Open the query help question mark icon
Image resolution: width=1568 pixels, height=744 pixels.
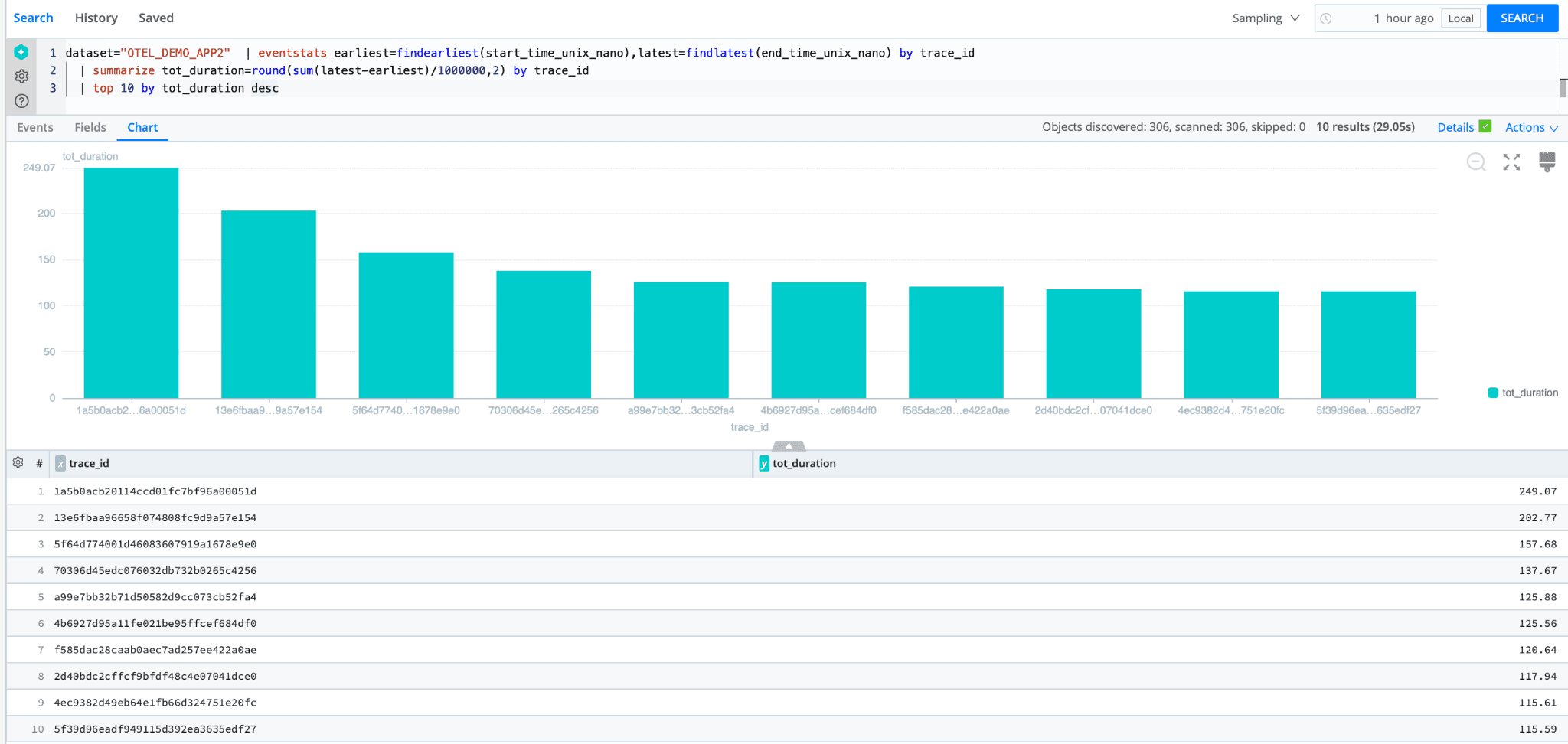point(21,101)
